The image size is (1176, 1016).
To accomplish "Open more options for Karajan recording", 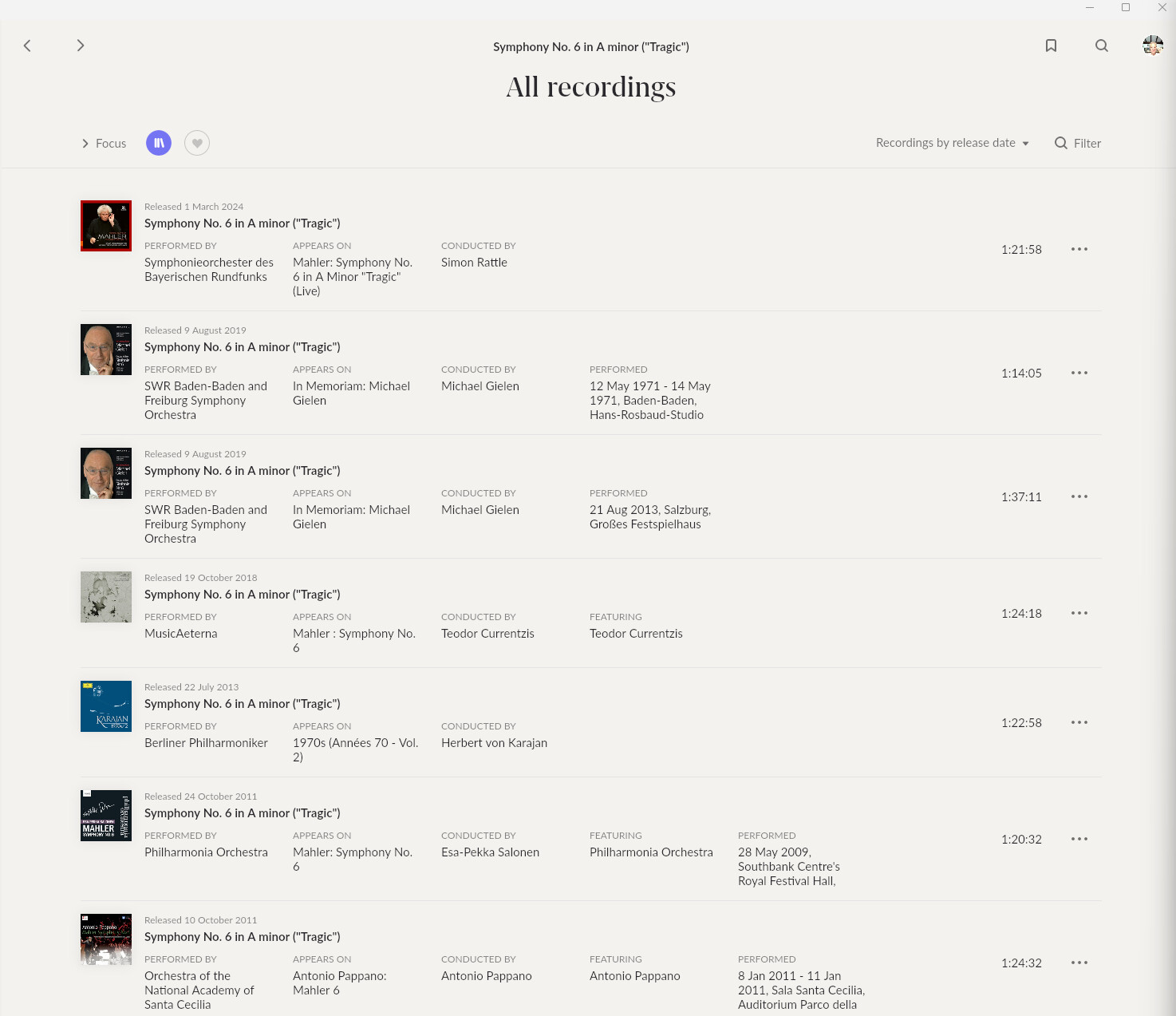I will tap(1079, 722).
